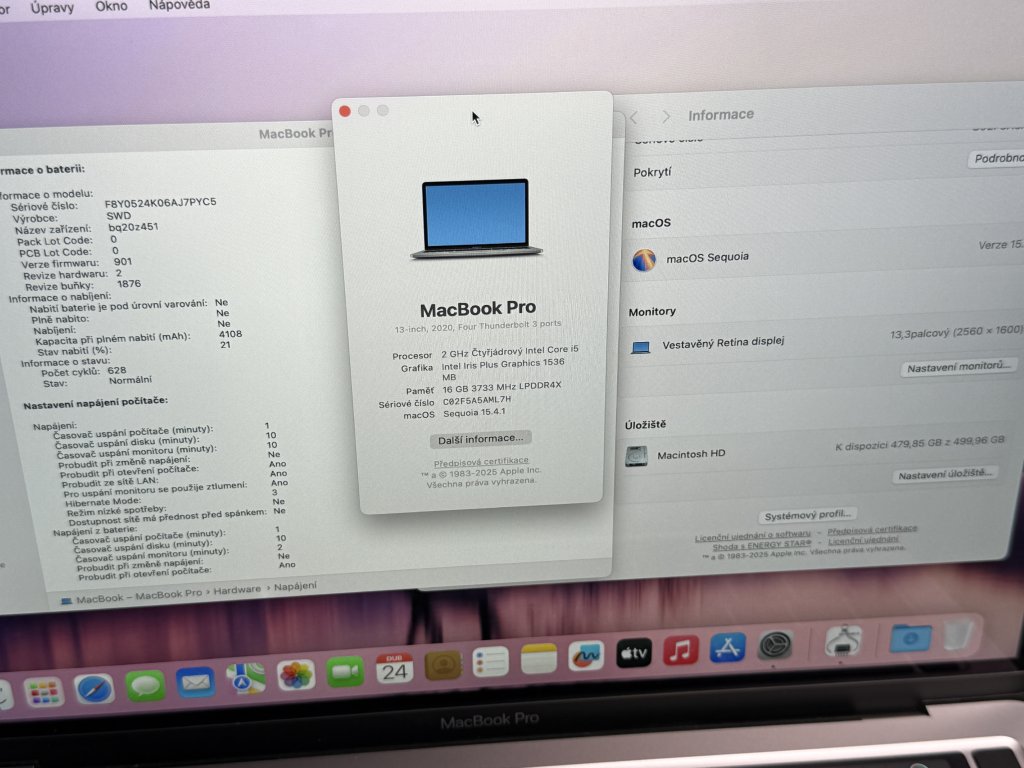Click the Další informace... button

click(481, 440)
